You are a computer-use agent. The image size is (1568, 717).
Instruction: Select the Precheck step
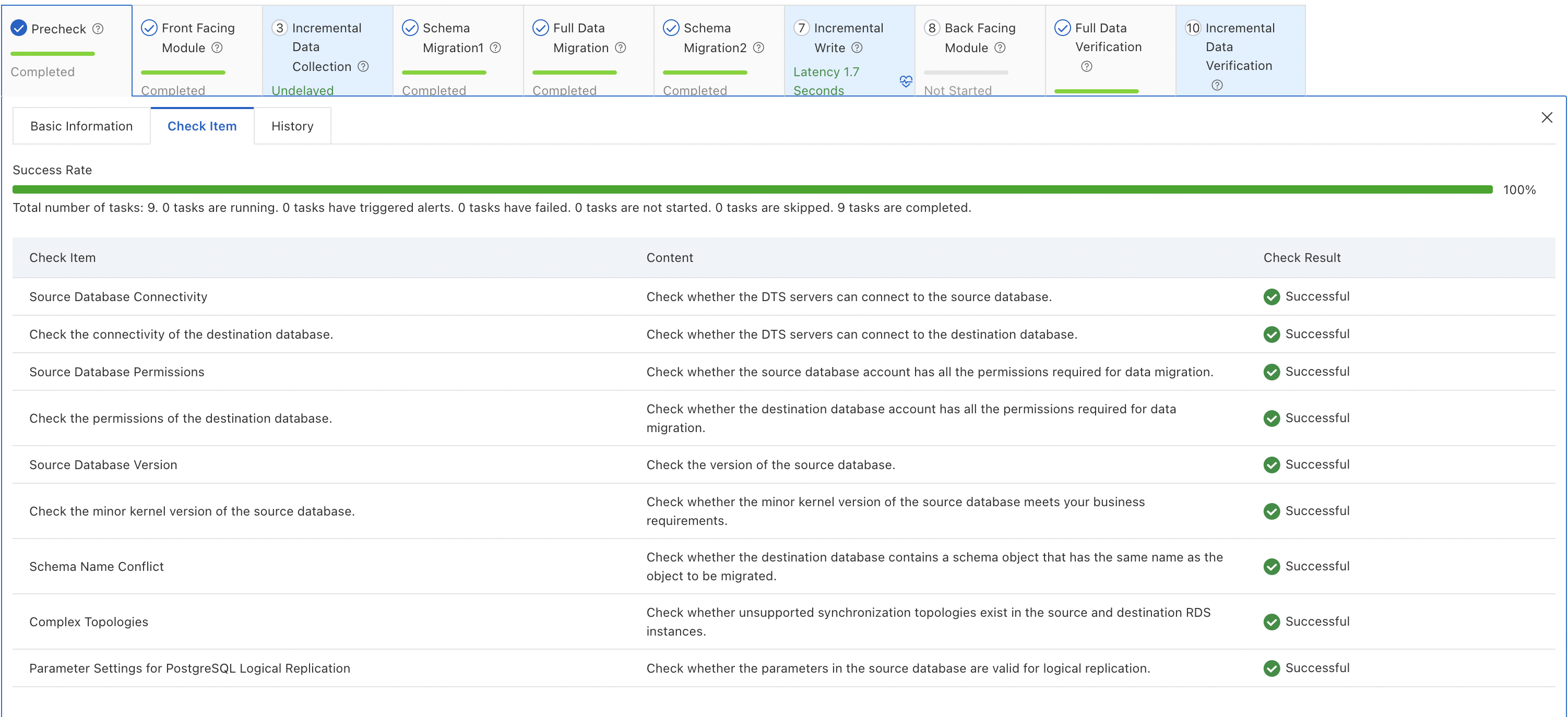tap(58, 29)
